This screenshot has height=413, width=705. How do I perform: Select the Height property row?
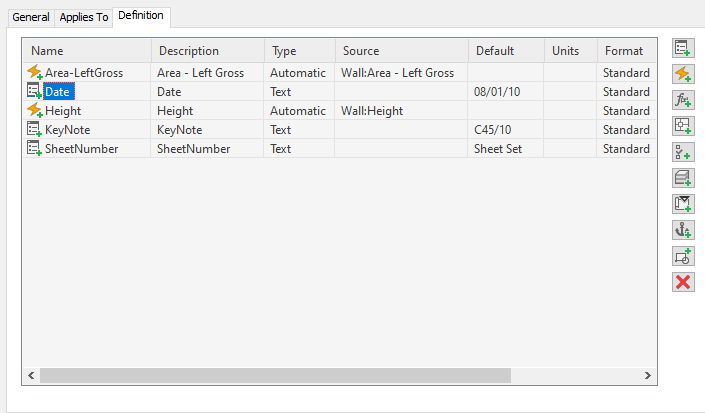point(63,111)
